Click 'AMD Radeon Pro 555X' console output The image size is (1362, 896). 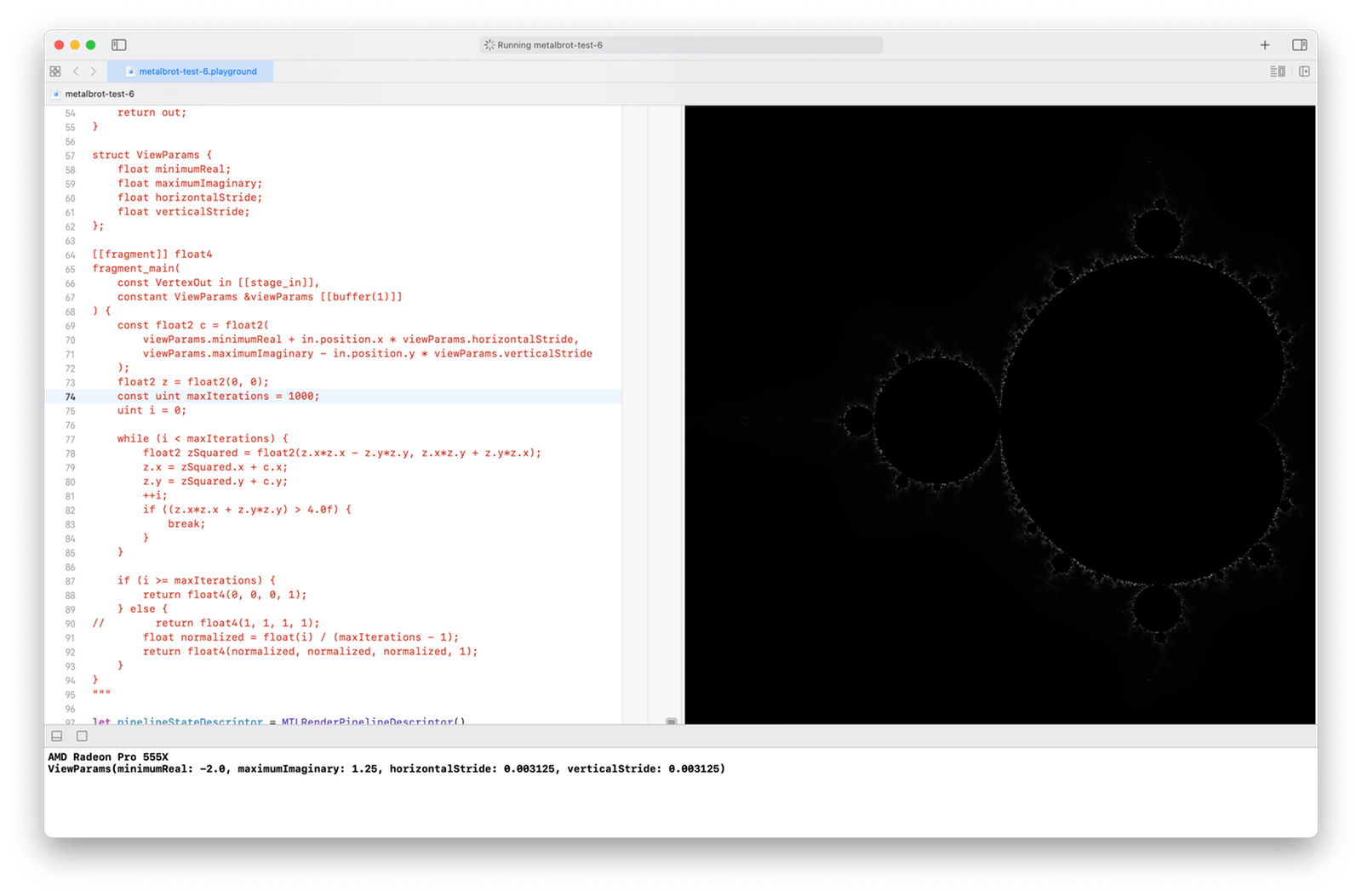108,756
